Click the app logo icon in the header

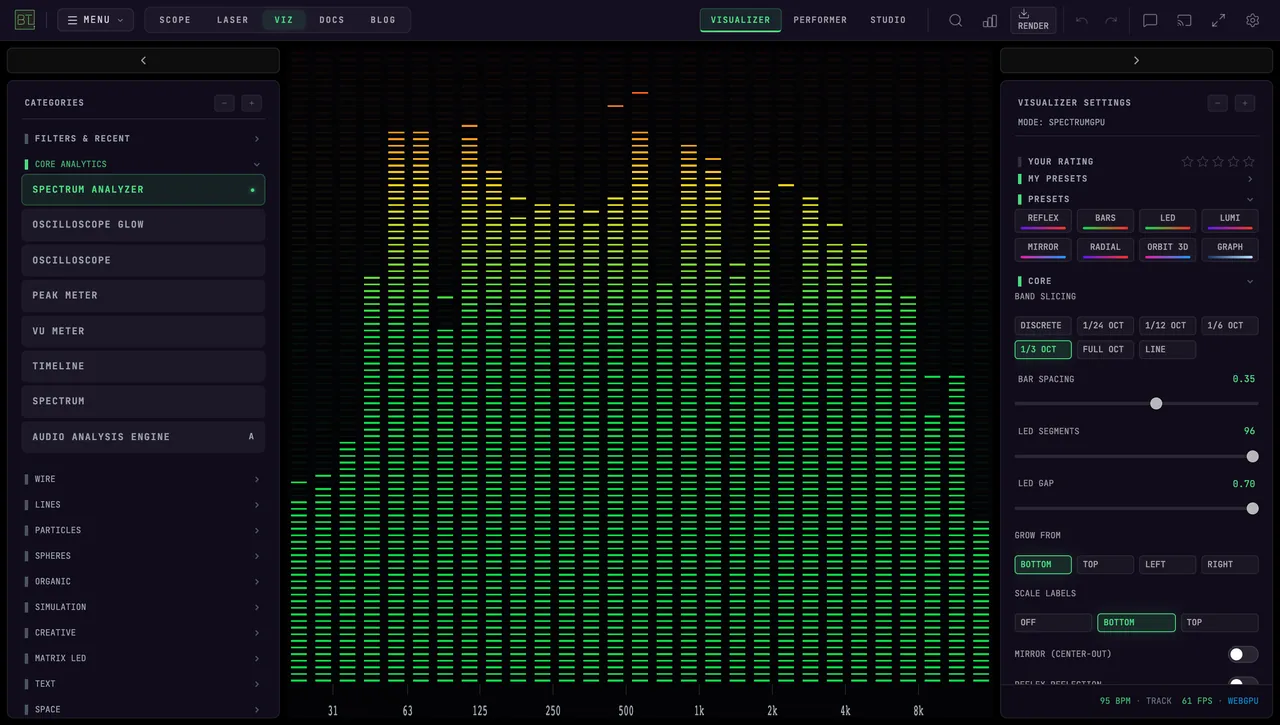point(24,20)
